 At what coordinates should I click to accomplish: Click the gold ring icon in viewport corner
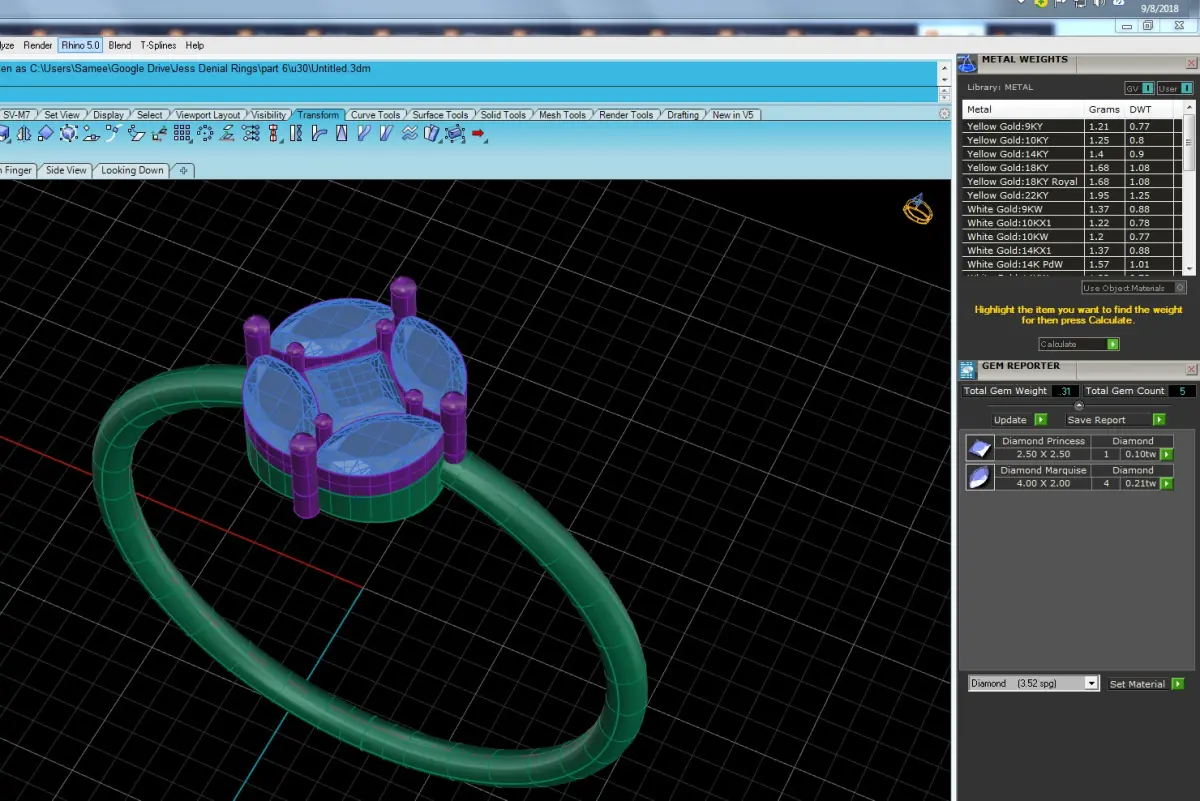[918, 209]
